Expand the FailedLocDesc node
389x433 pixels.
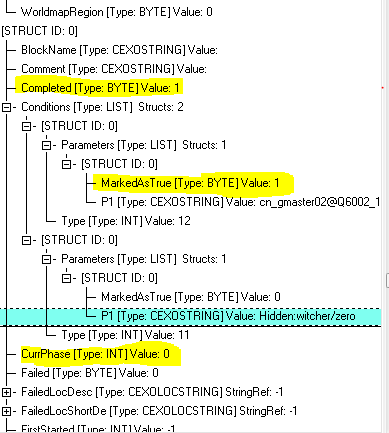pyautogui.click(x=6, y=392)
